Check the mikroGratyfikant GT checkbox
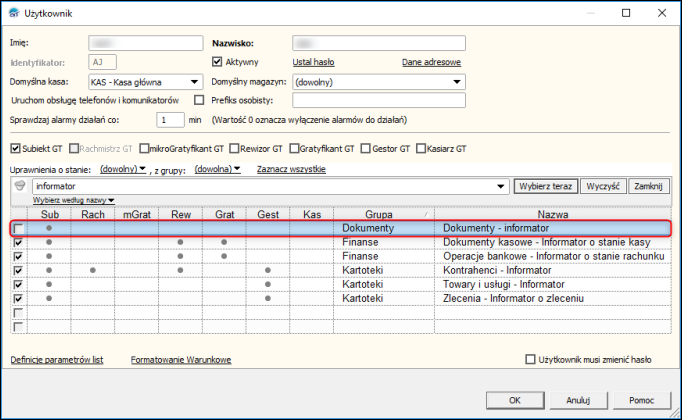 [144, 149]
